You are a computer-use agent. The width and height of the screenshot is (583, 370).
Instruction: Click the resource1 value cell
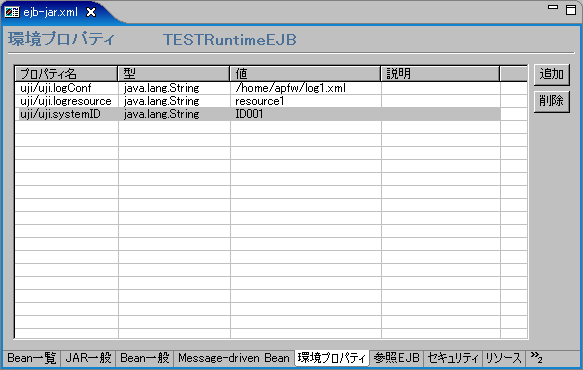(x=306, y=101)
